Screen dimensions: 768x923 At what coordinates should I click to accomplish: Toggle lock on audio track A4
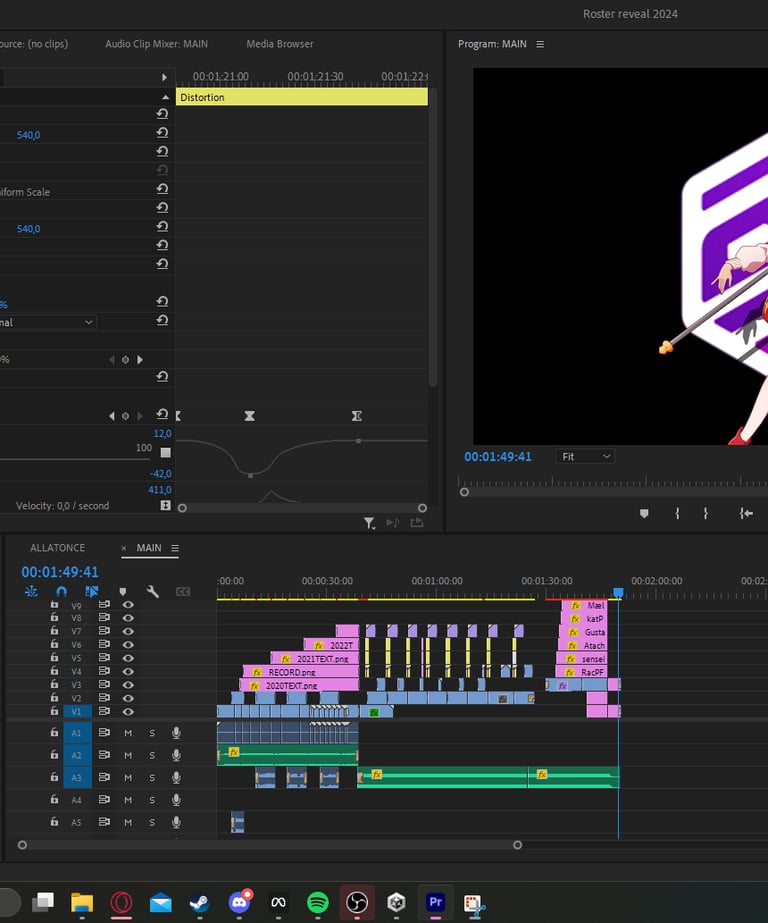point(54,799)
